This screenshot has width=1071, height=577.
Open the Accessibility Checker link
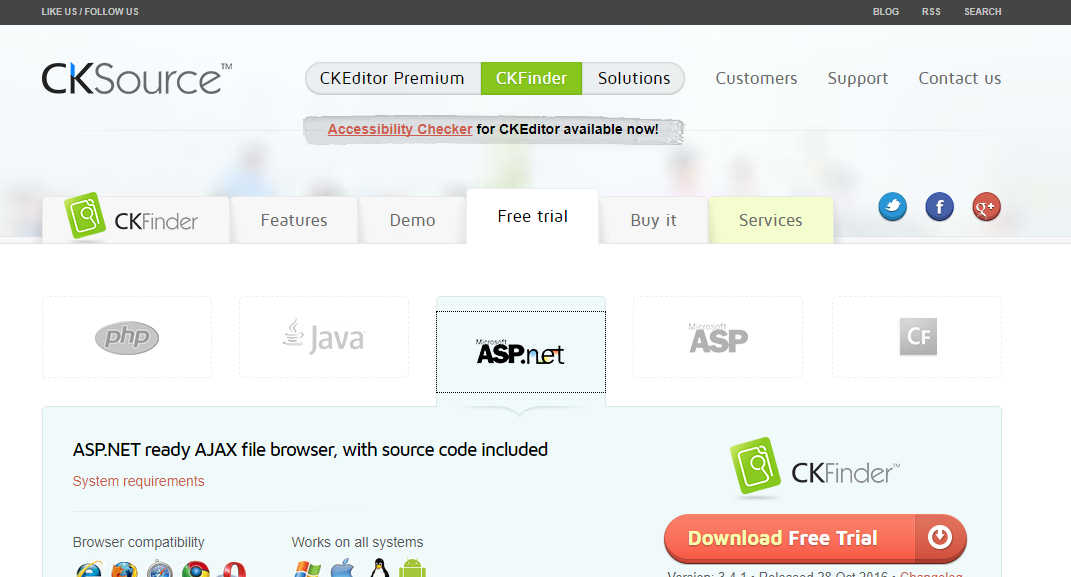(400, 129)
